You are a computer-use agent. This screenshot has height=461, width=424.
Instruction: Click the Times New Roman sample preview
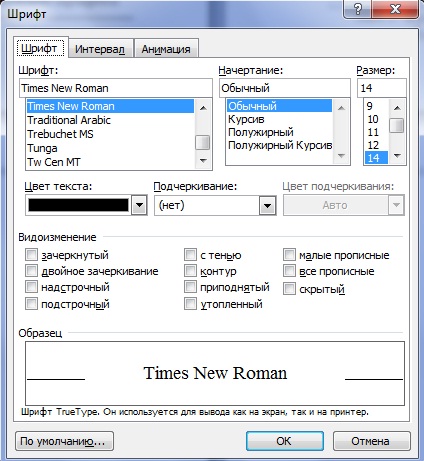(215, 373)
